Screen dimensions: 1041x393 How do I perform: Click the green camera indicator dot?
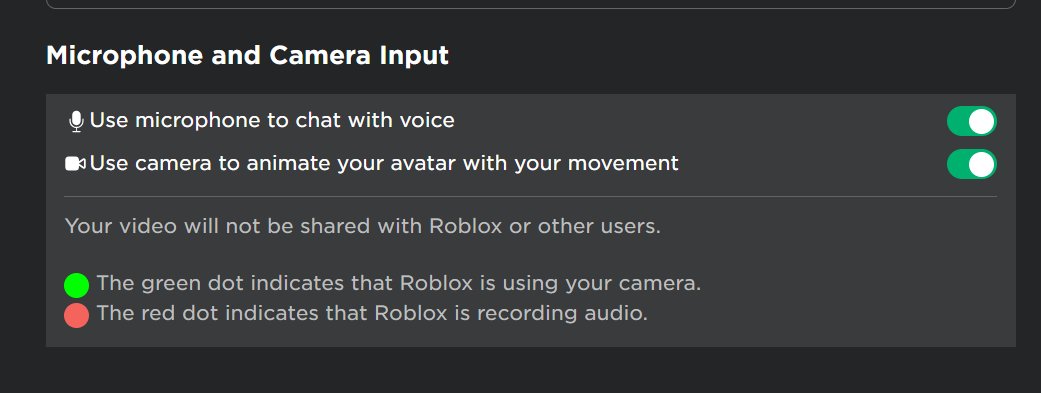(76, 285)
